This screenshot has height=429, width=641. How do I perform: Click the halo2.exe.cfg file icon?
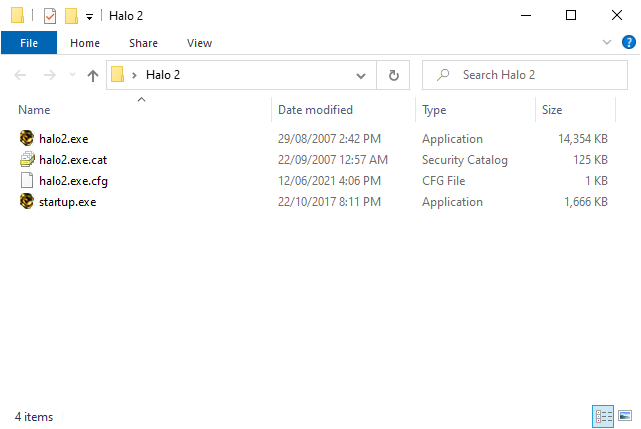point(27,181)
